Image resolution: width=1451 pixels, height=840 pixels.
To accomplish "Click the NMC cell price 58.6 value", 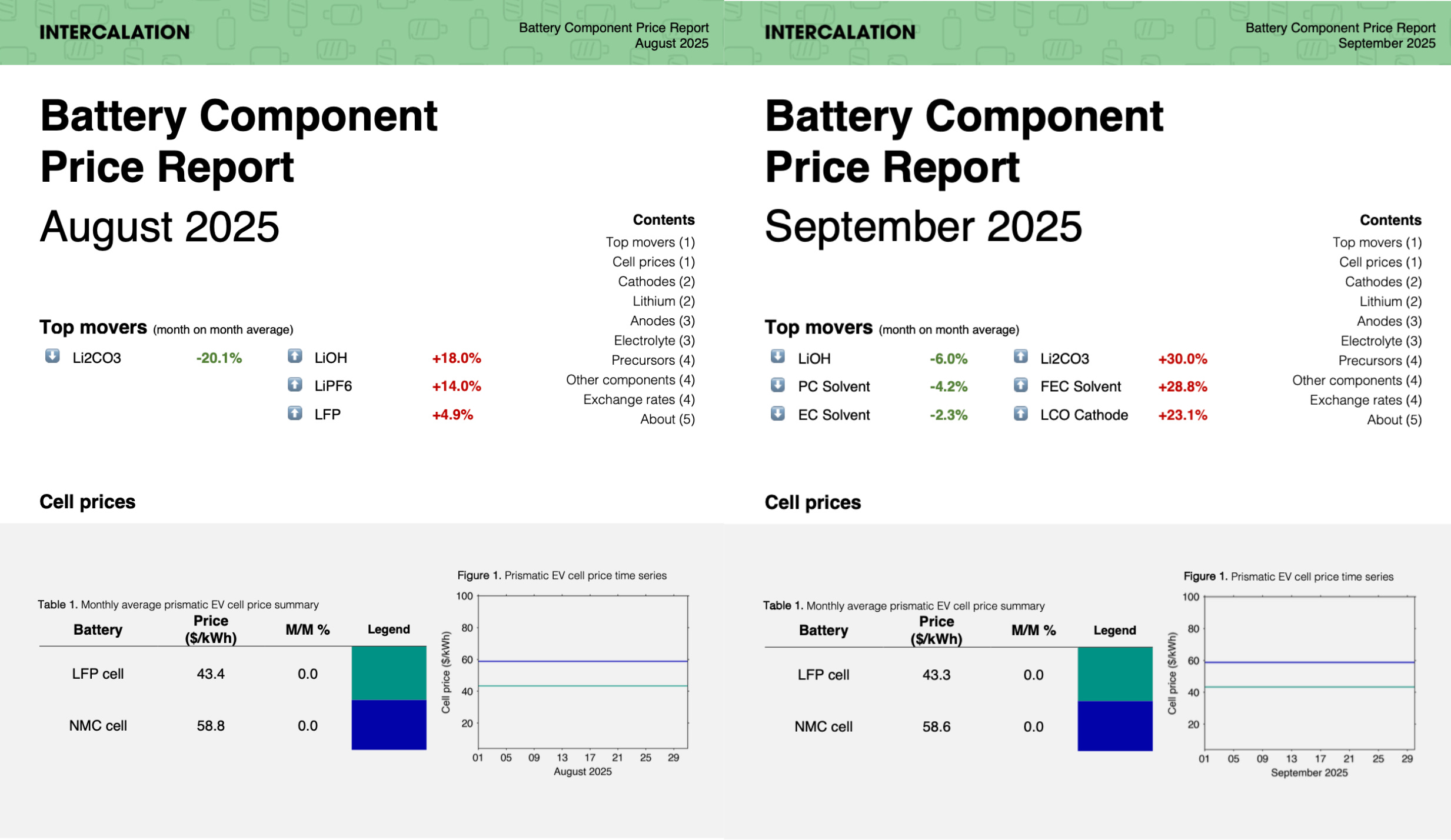I will (x=936, y=727).
